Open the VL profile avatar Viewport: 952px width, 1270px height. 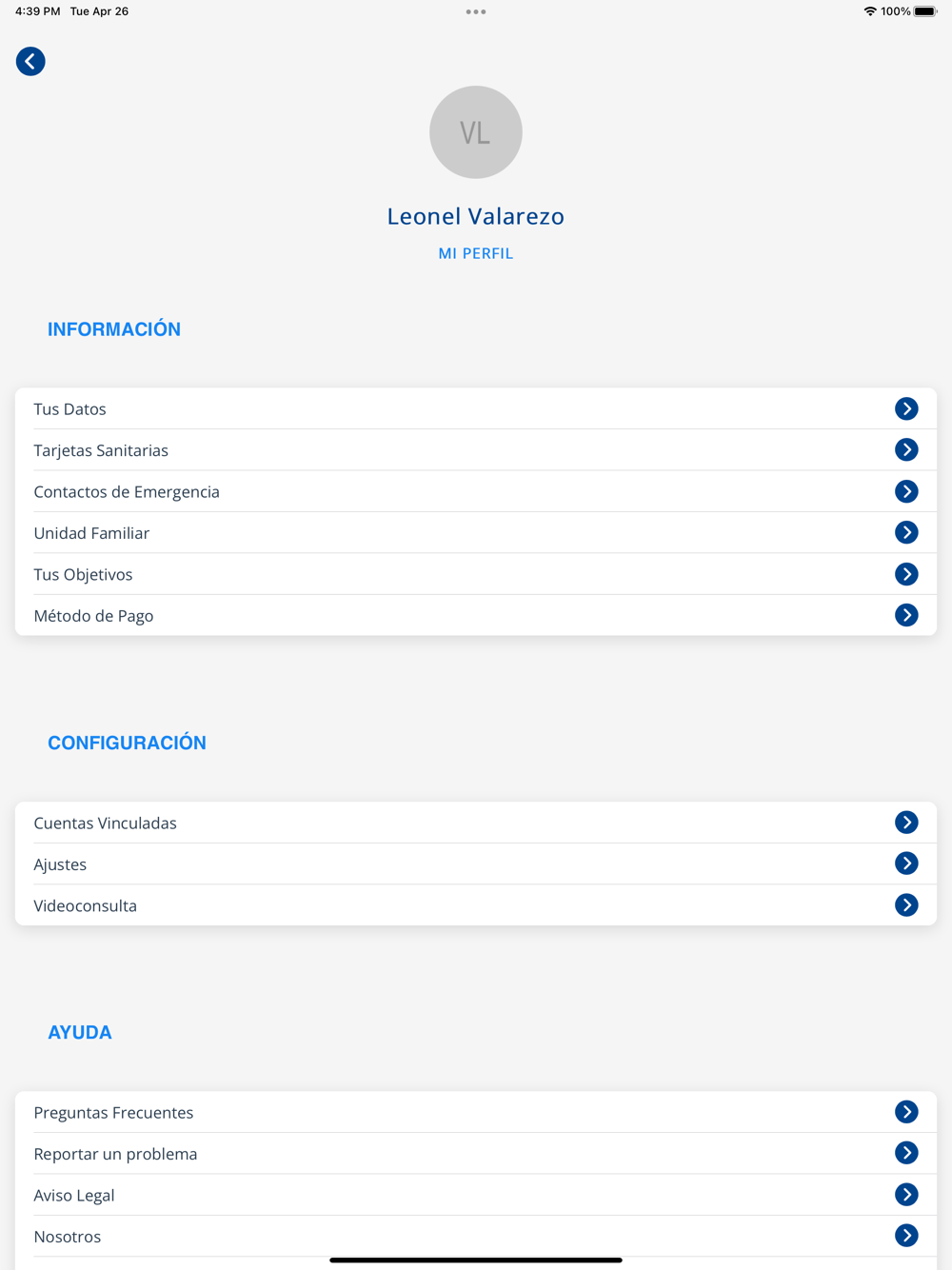[476, 132]
